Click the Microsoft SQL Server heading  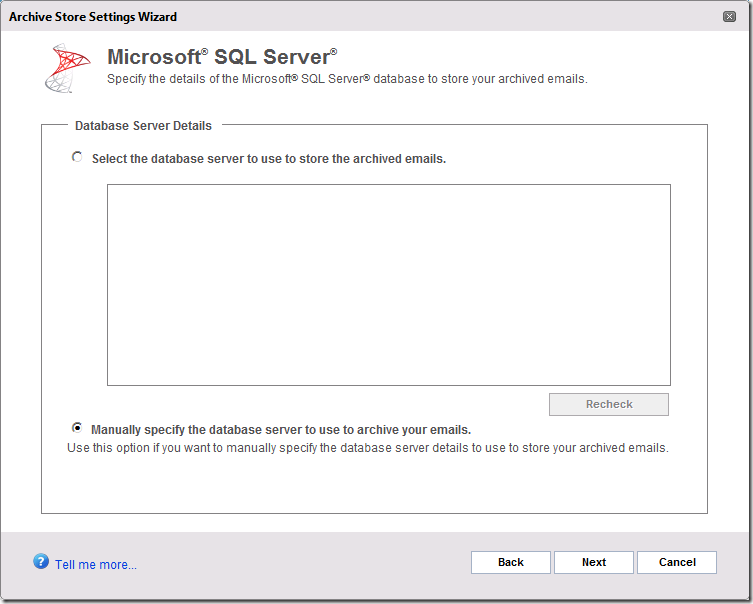click(222, 57)
